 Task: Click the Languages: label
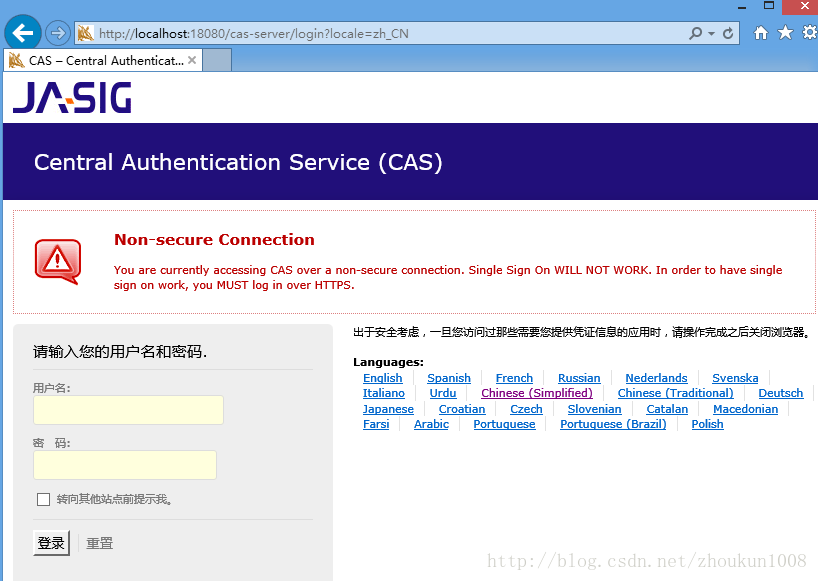click(388, 362)
